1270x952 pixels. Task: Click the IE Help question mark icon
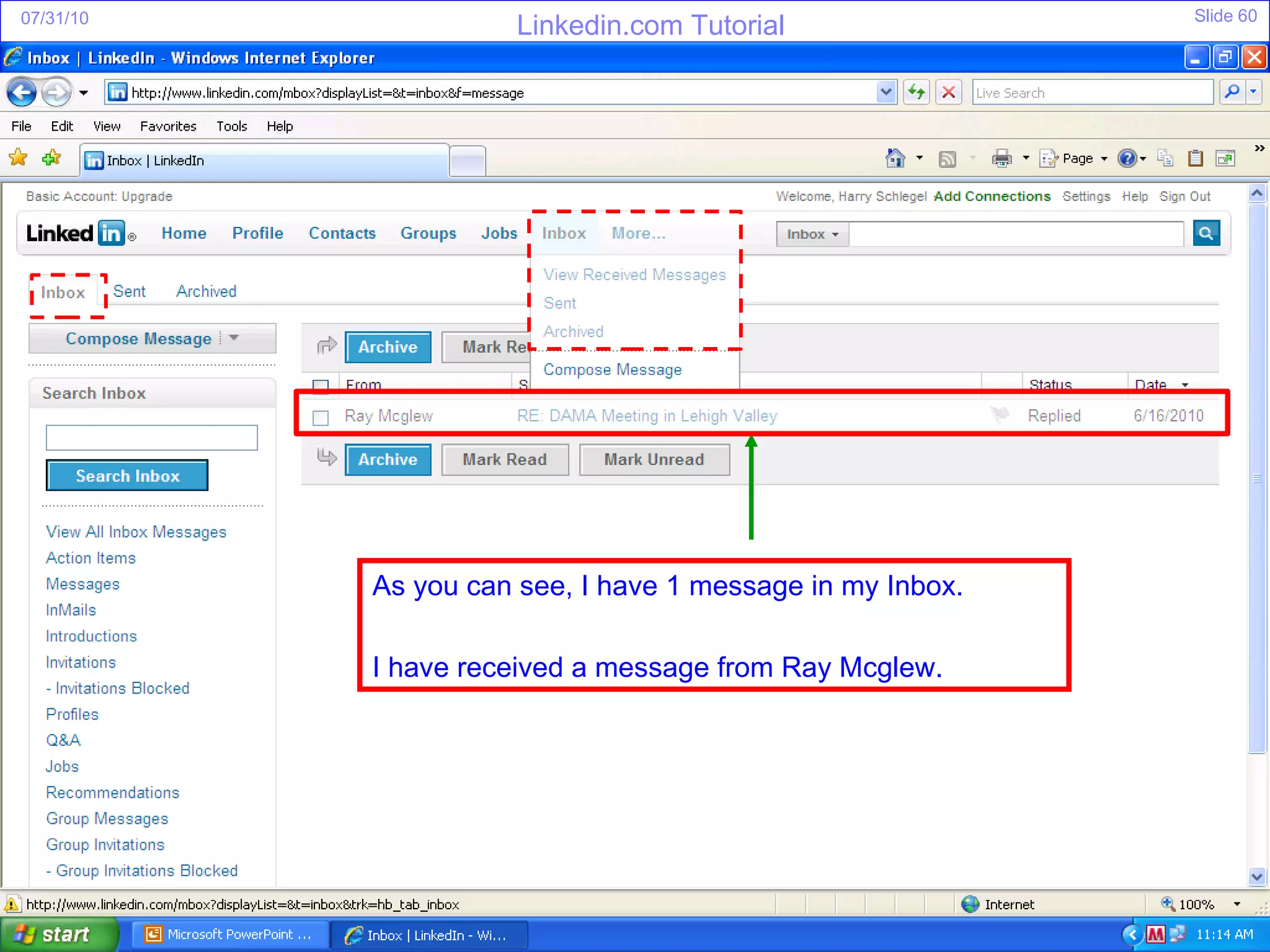point(1126,159)
